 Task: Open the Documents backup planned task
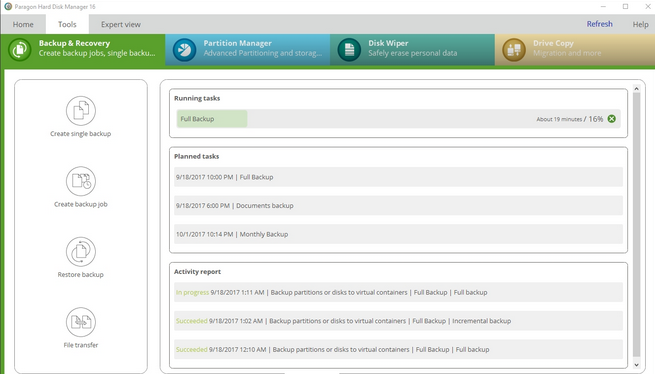[x=399, y=206]
